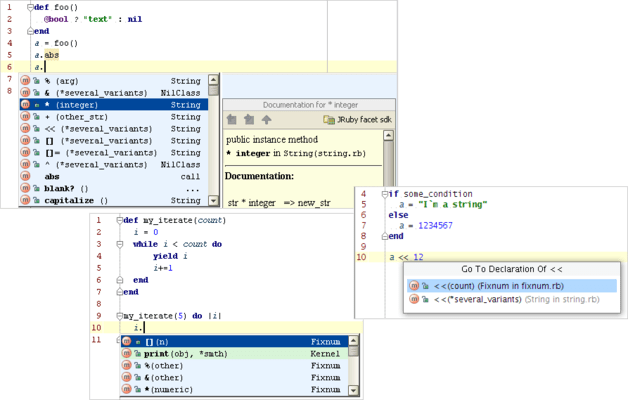
Task: Select + (other_str) completion item
Action: 114,117
